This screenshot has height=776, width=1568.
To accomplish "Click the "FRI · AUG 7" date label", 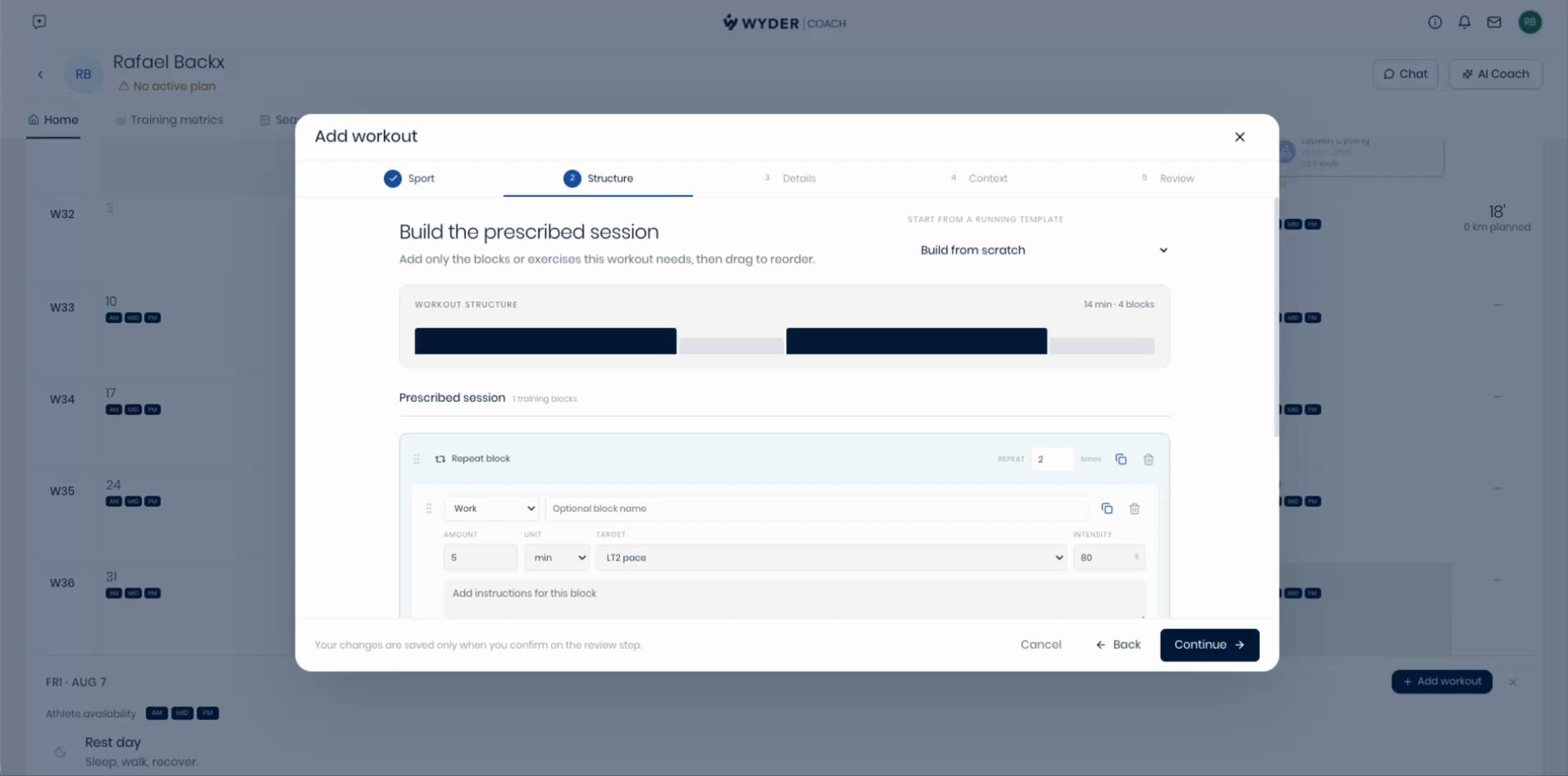I will pyautogui.click(x=76, y=682).
